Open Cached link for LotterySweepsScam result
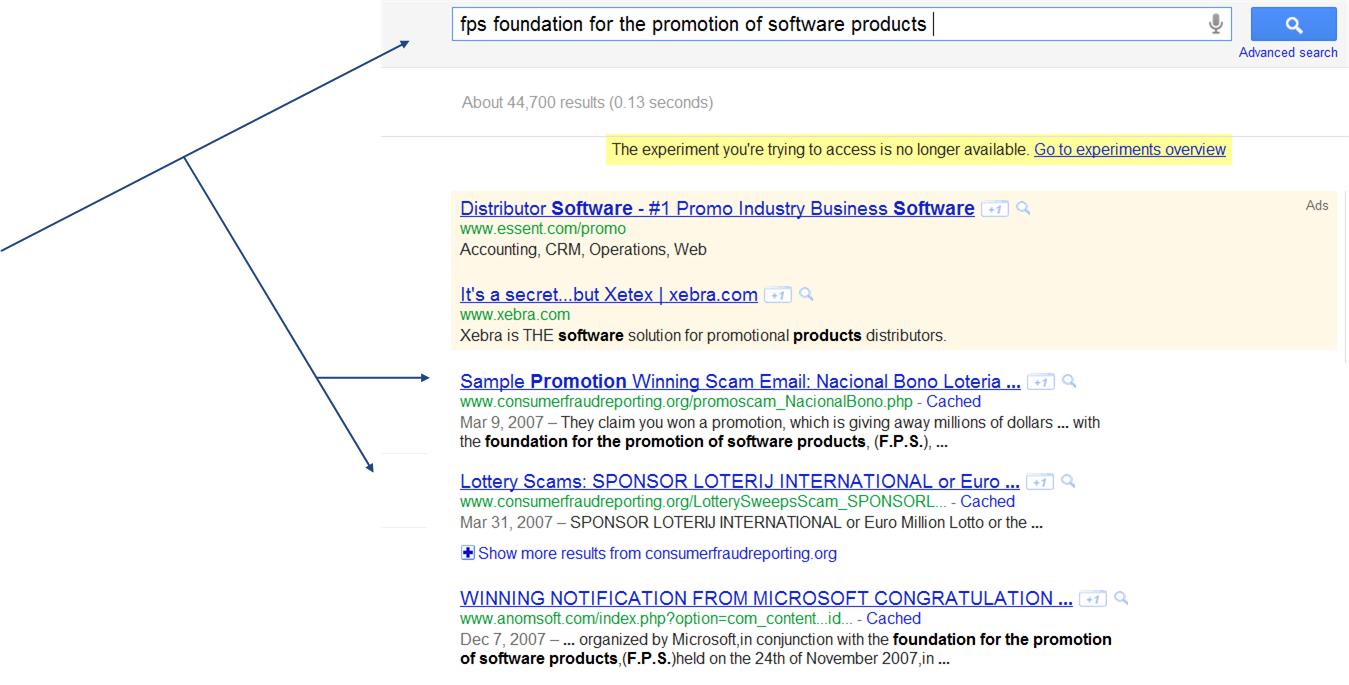 tap(988, 502)
